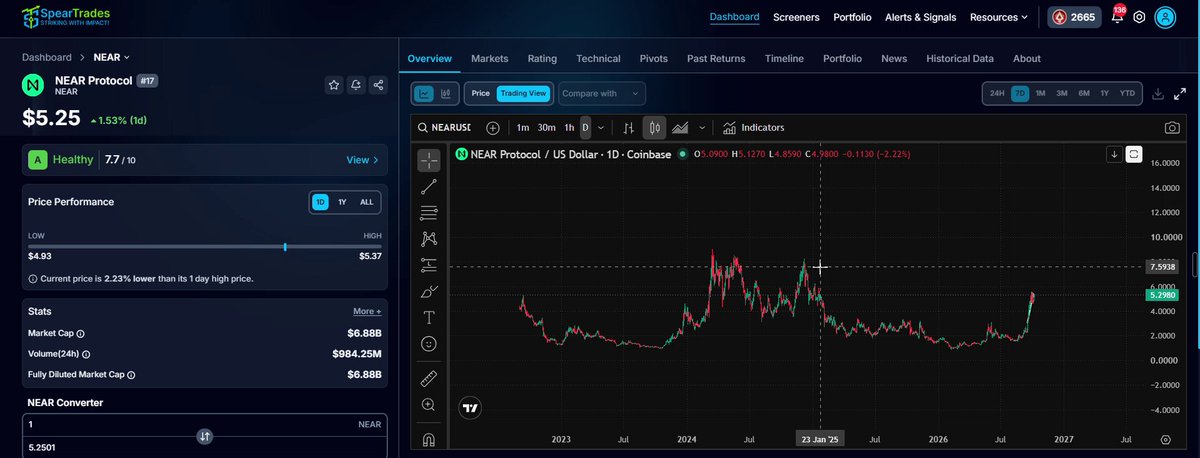Viewport: 1200px width, 458px height.
Task: Select the text annotation tool
Action: (x=429, y=318)
